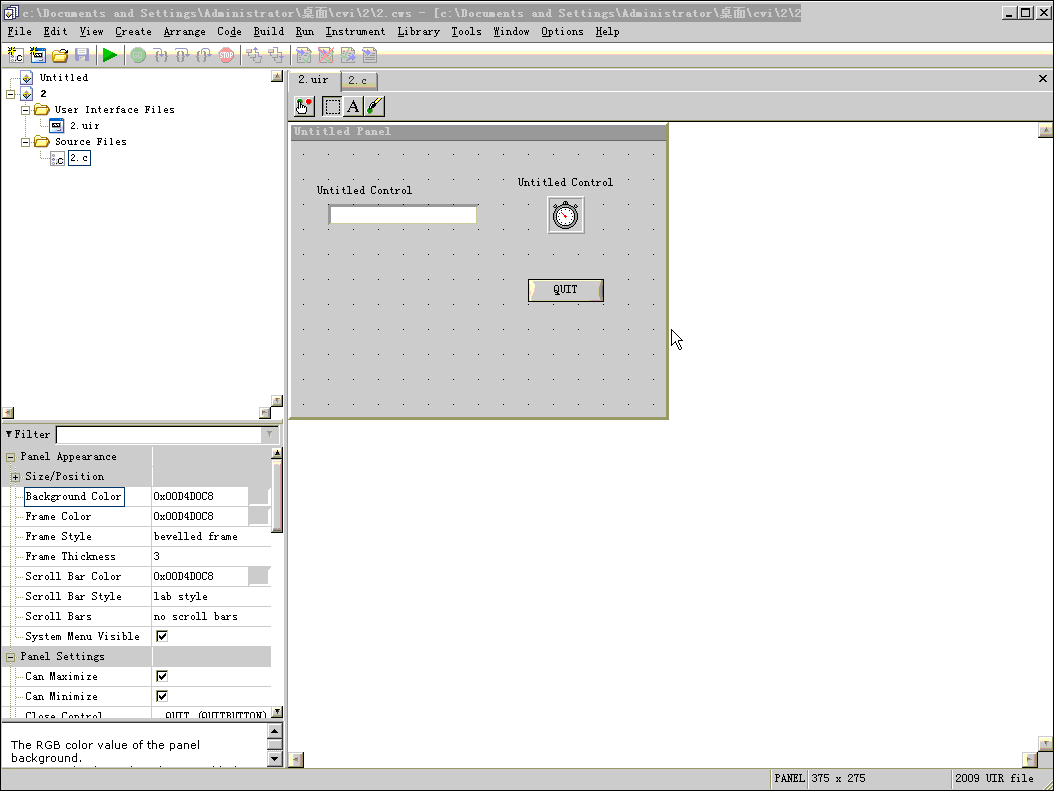Click the Frame Color swatch
The image size is (1054, 791).
tap(259, 517)
